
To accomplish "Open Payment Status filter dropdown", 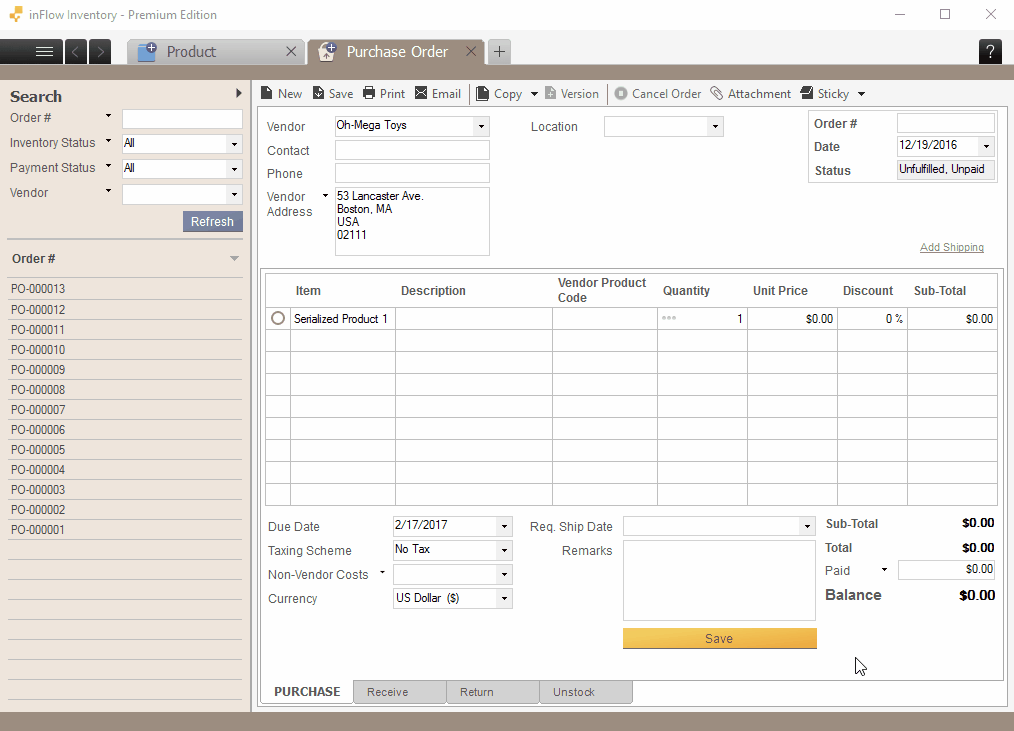I will click(234, 169).
